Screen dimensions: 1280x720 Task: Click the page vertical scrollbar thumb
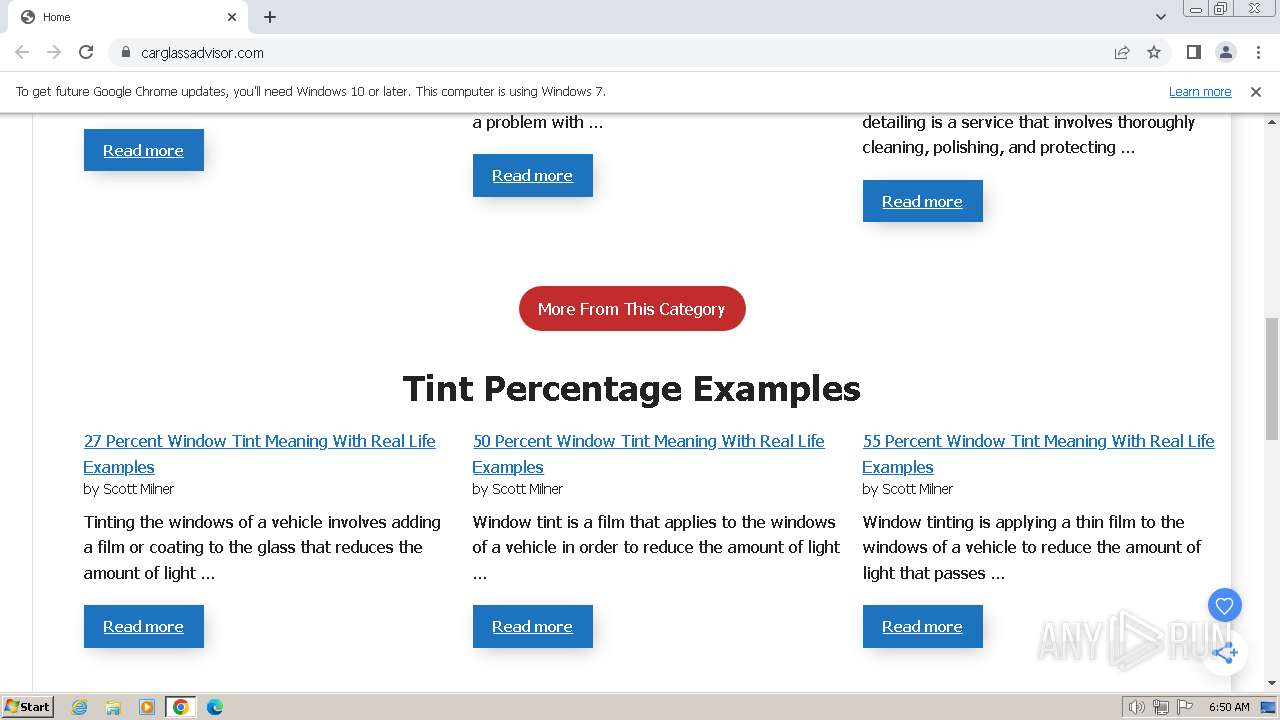coord(1272,378)
